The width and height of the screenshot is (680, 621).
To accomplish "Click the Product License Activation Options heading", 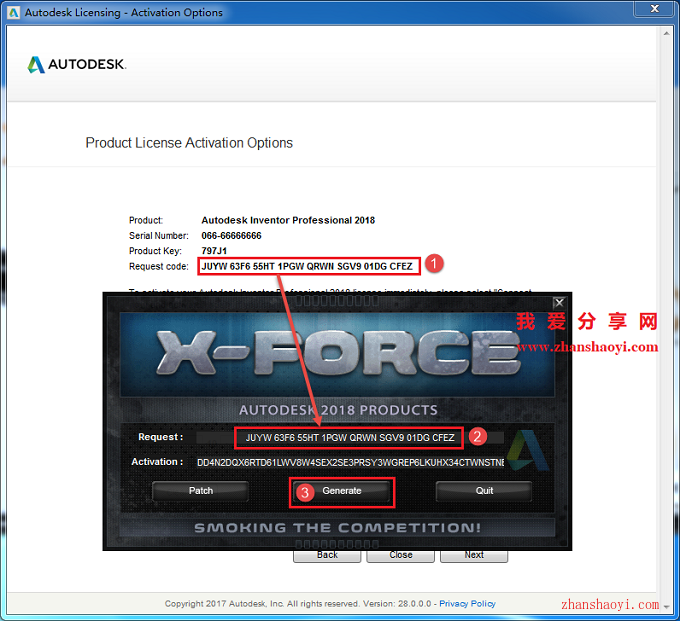I will coord(189,143).
